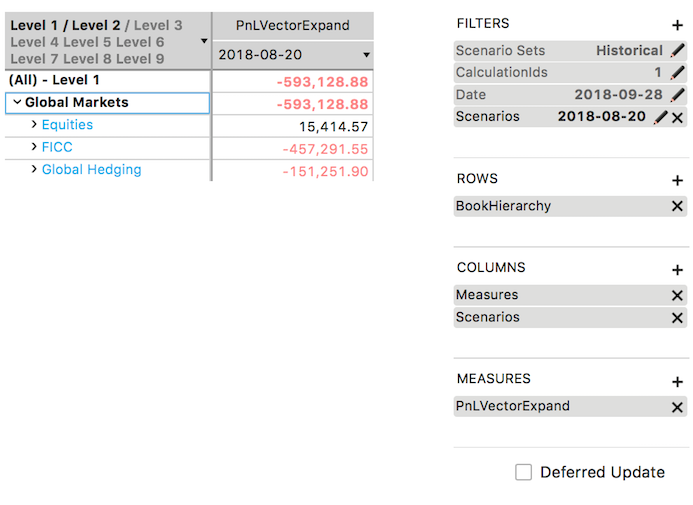Edit the Scenario Sets filter

click(x=677, y=50)
